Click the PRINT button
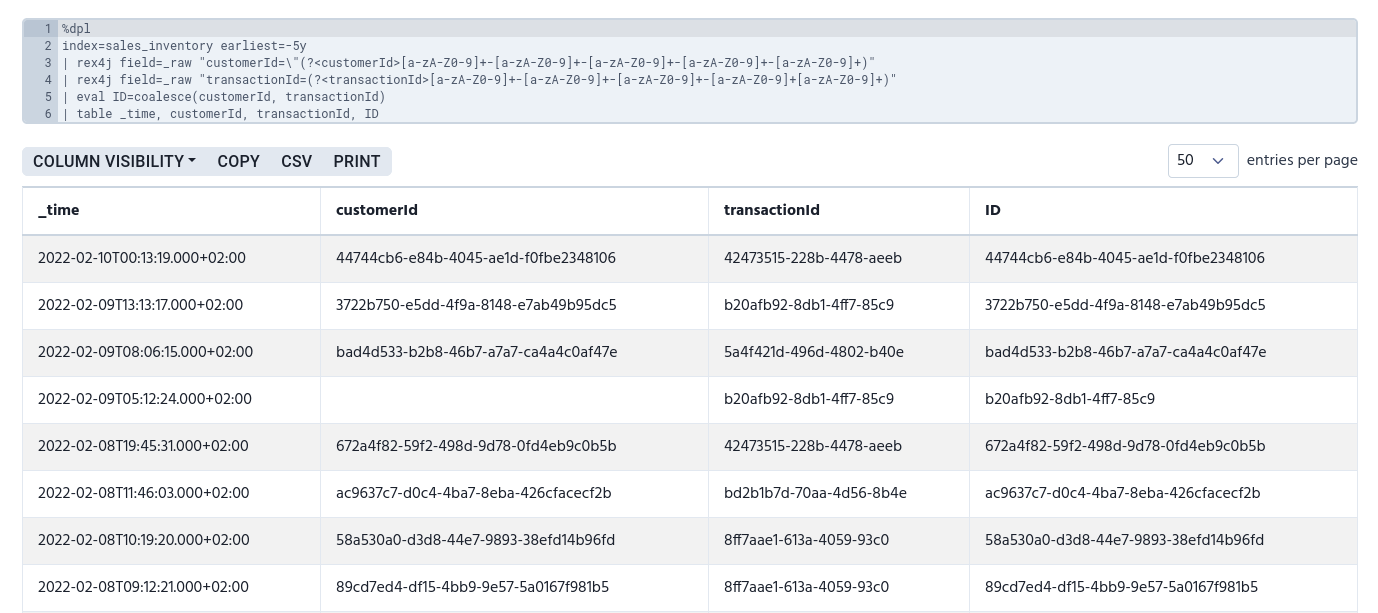Screen dimensions: 1378x613 356,161
